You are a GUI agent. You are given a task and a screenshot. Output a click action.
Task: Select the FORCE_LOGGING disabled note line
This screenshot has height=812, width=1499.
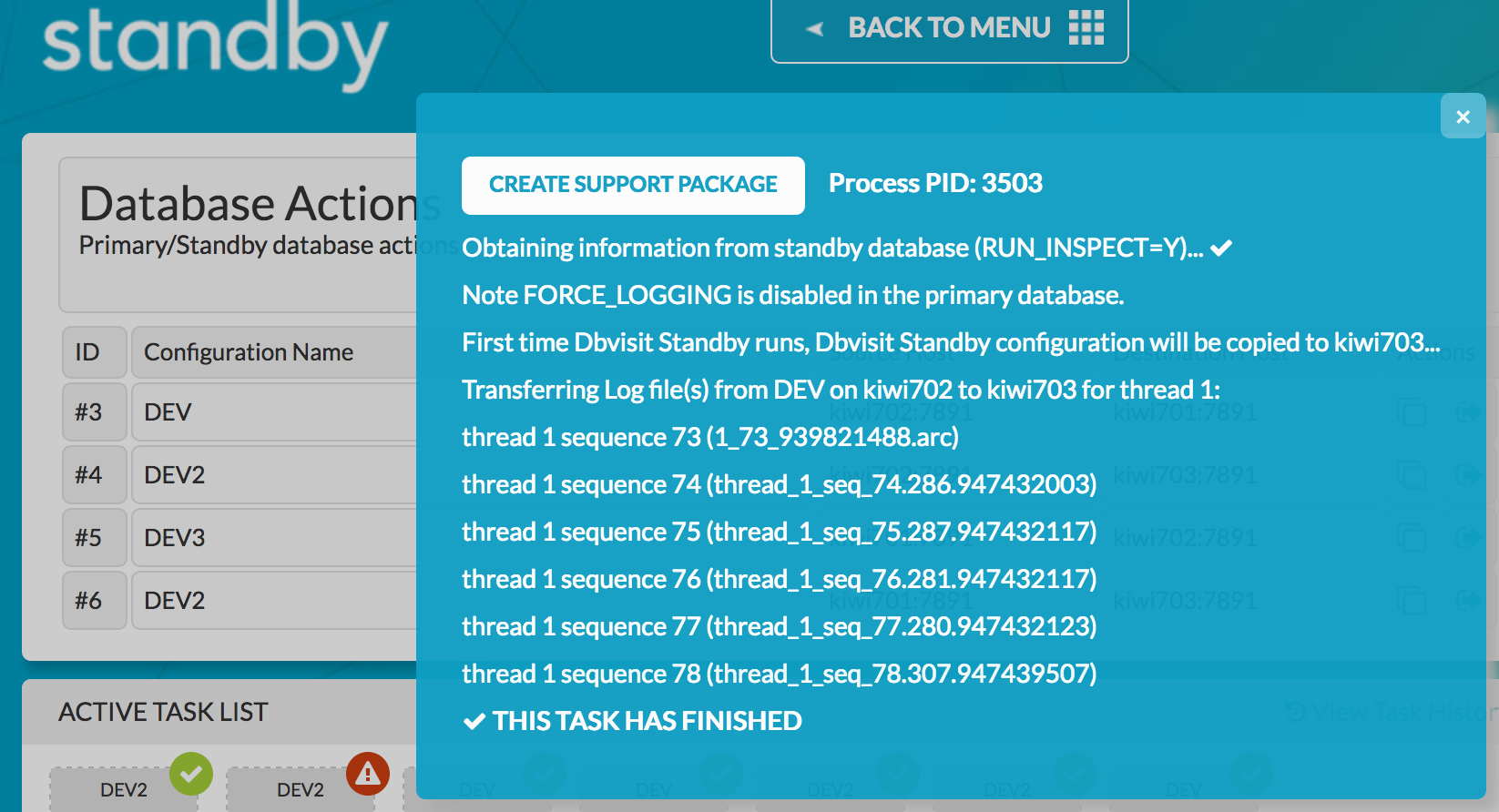[x=793, y=296]
